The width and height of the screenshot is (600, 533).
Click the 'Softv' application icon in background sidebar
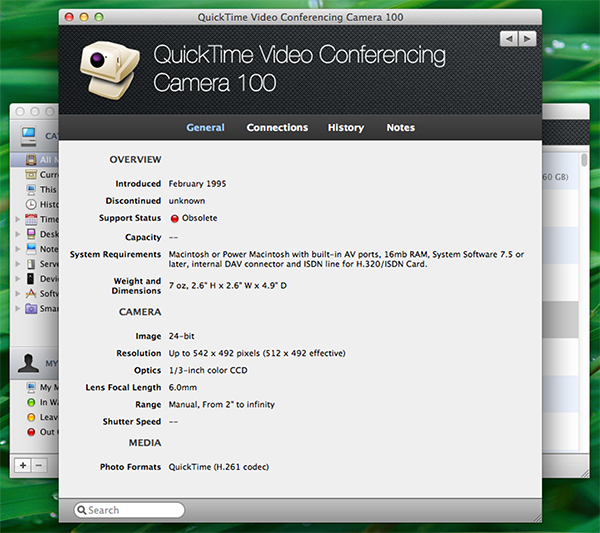pos(31,293)
